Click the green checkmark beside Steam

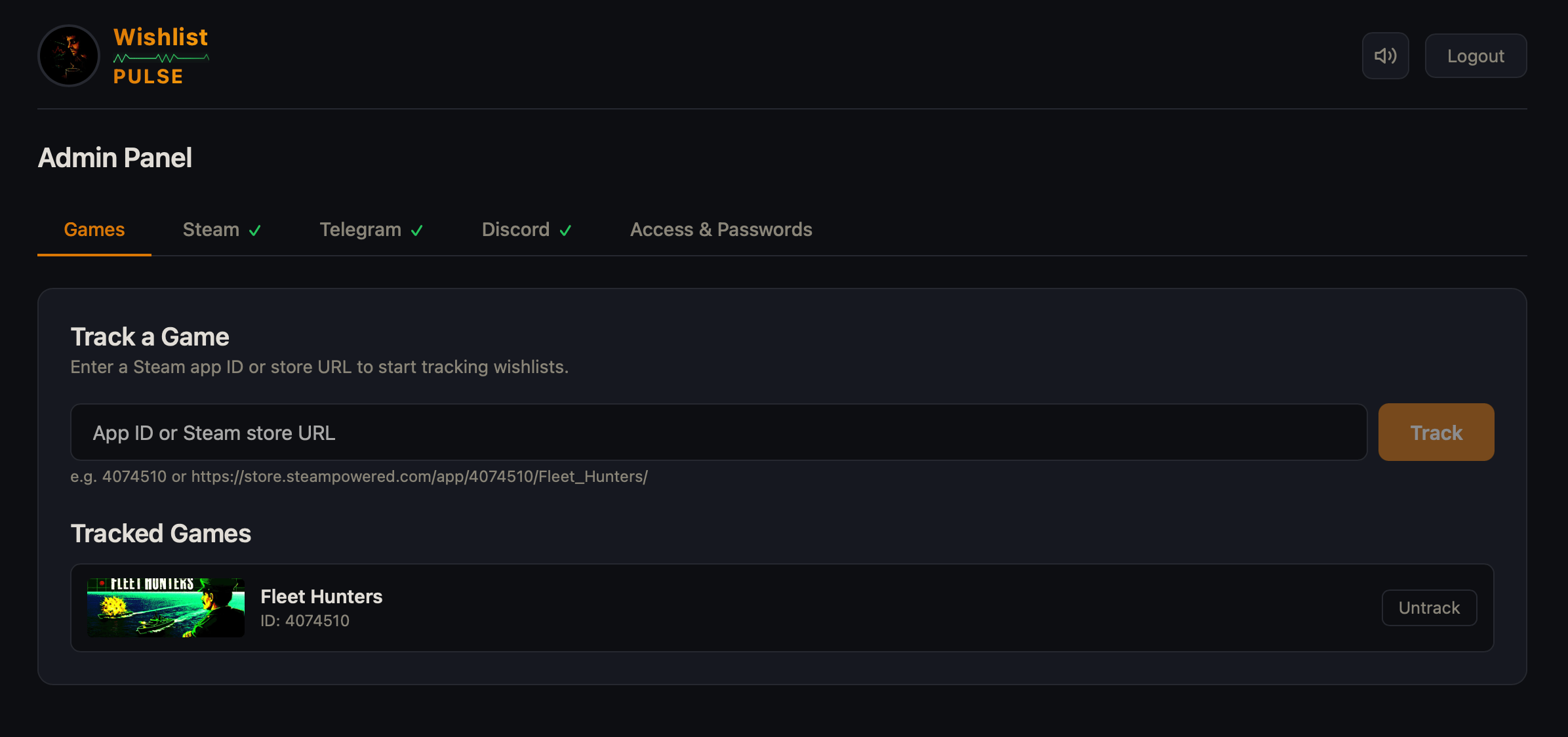[255, 231]
